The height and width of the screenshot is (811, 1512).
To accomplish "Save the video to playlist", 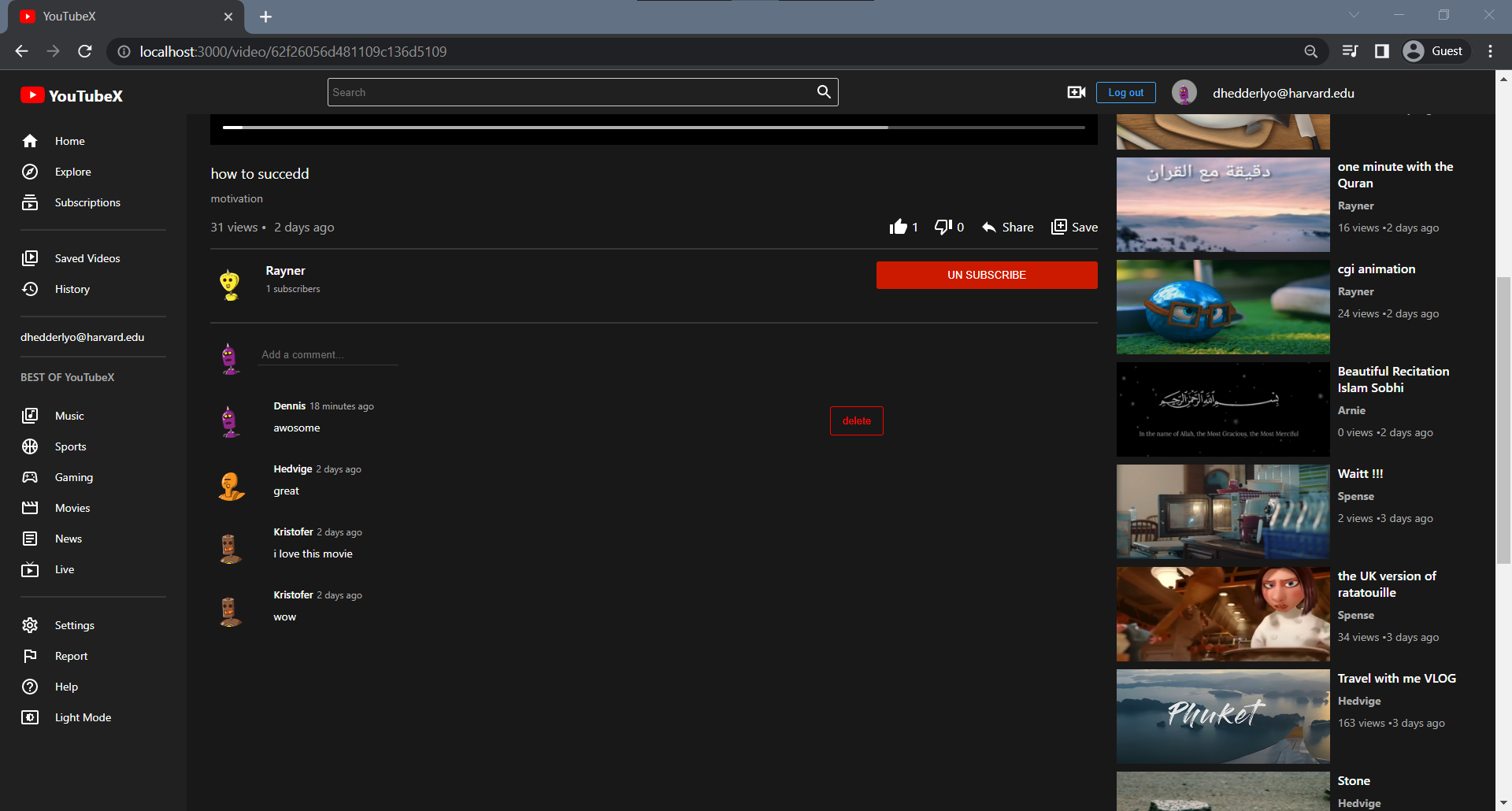I will point(1074,227).
